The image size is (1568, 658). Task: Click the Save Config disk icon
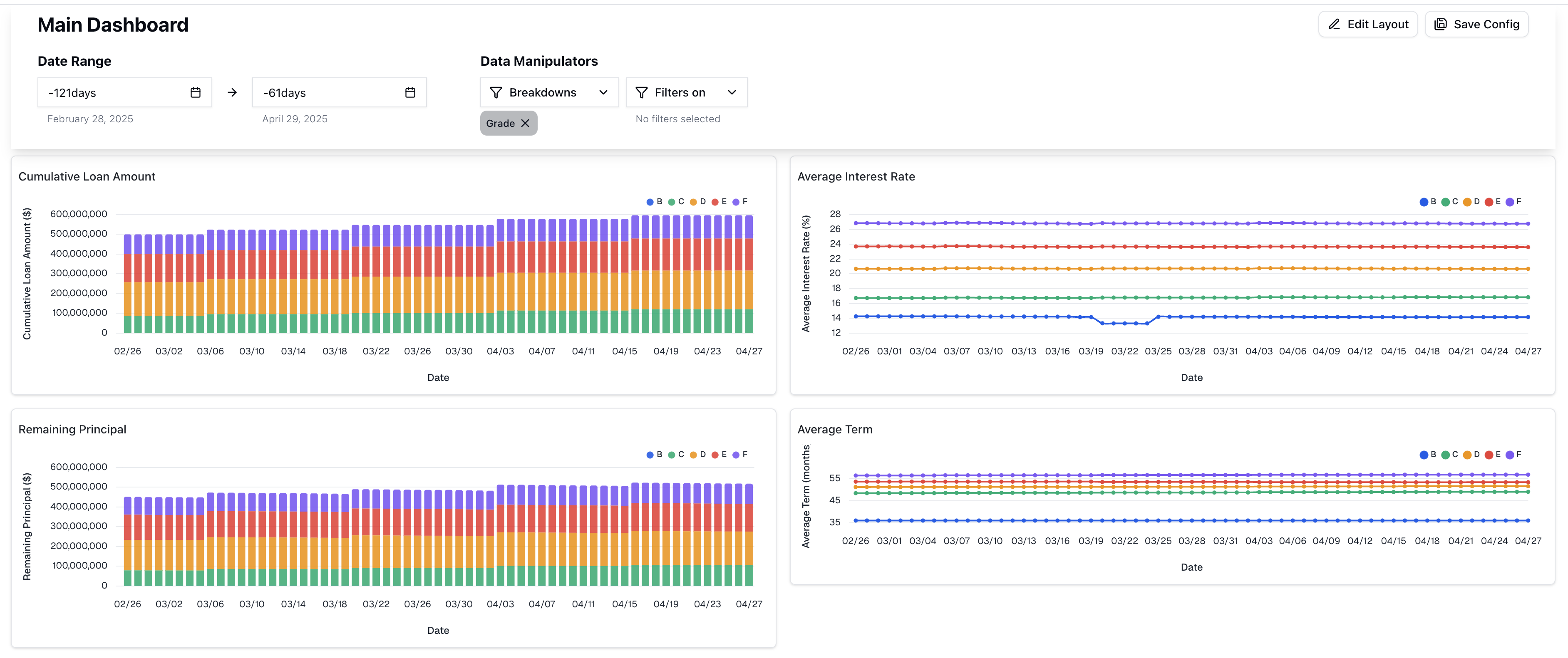(x=1440, y=24)
